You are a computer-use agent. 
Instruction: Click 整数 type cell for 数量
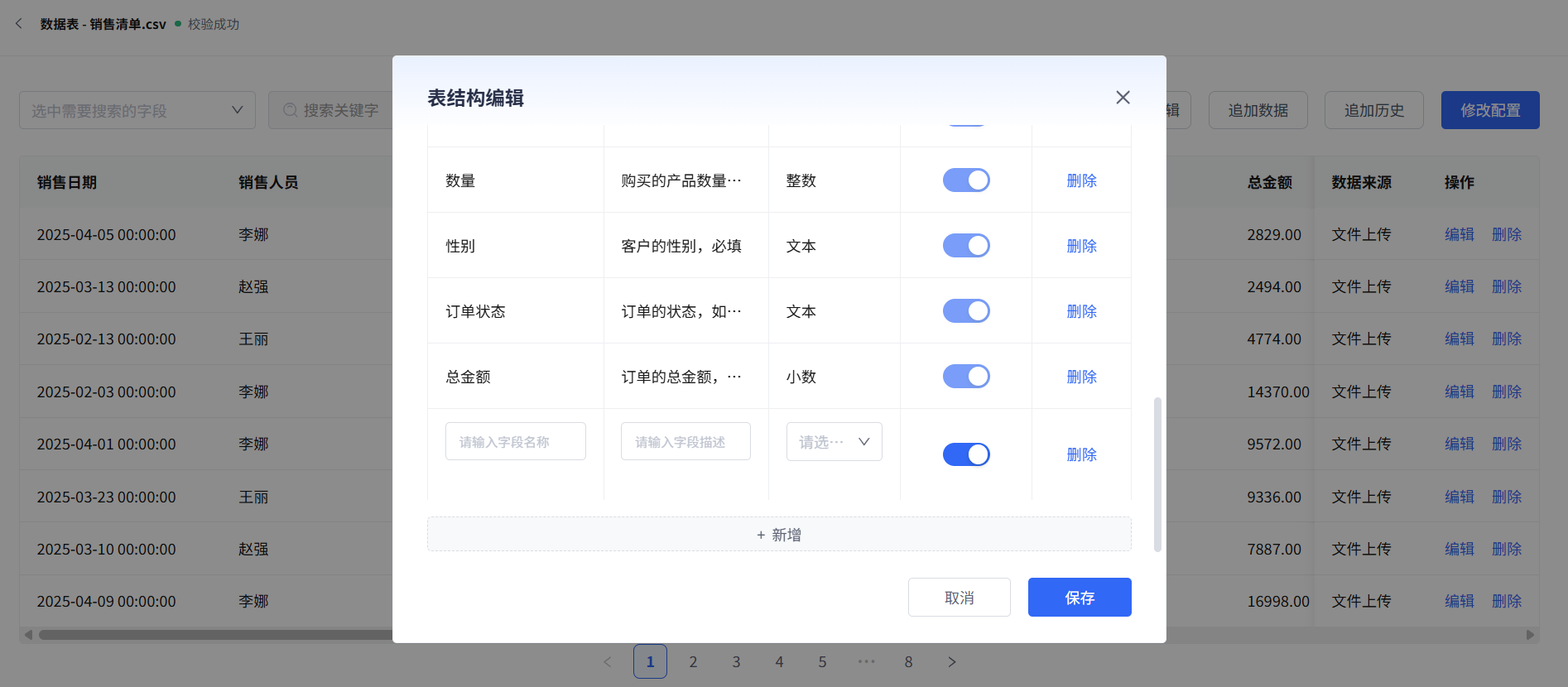[x=801, y=180]
